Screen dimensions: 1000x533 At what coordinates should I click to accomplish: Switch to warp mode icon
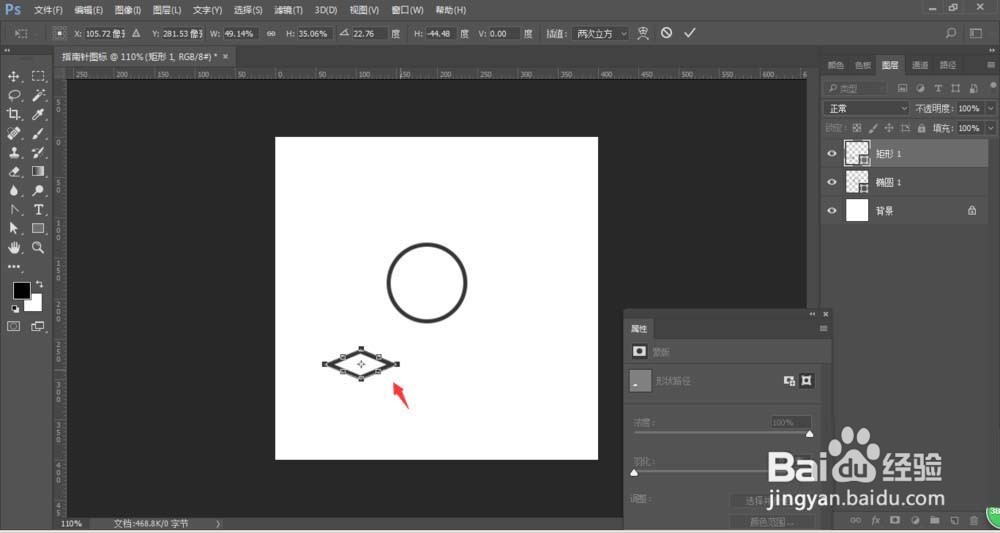tap(643, 33)
